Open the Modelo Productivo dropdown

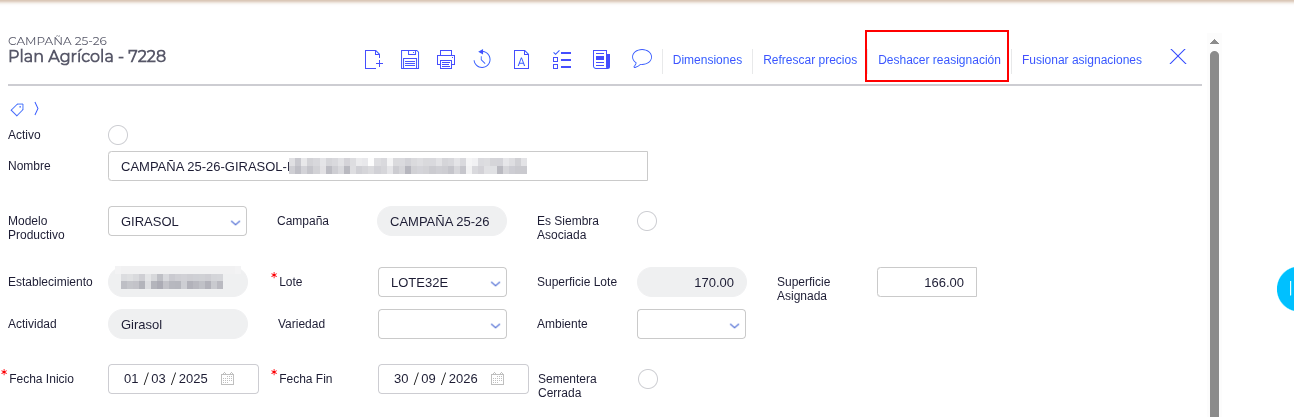click(x=177, y=221)
